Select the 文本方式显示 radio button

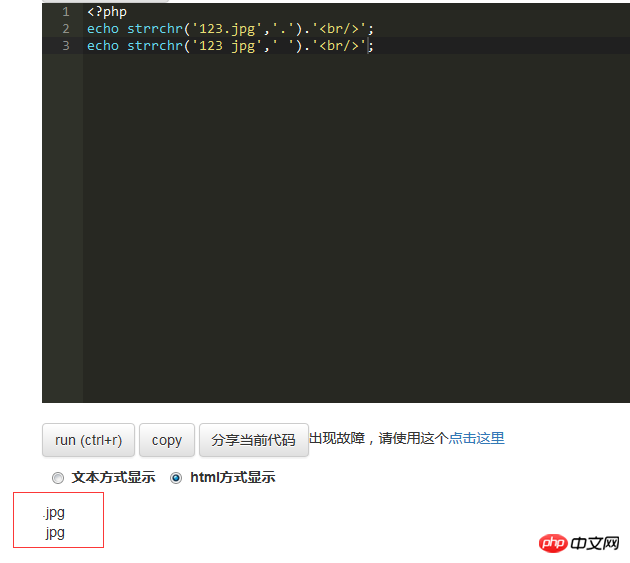pyautogui.click(x=58, y=478)
